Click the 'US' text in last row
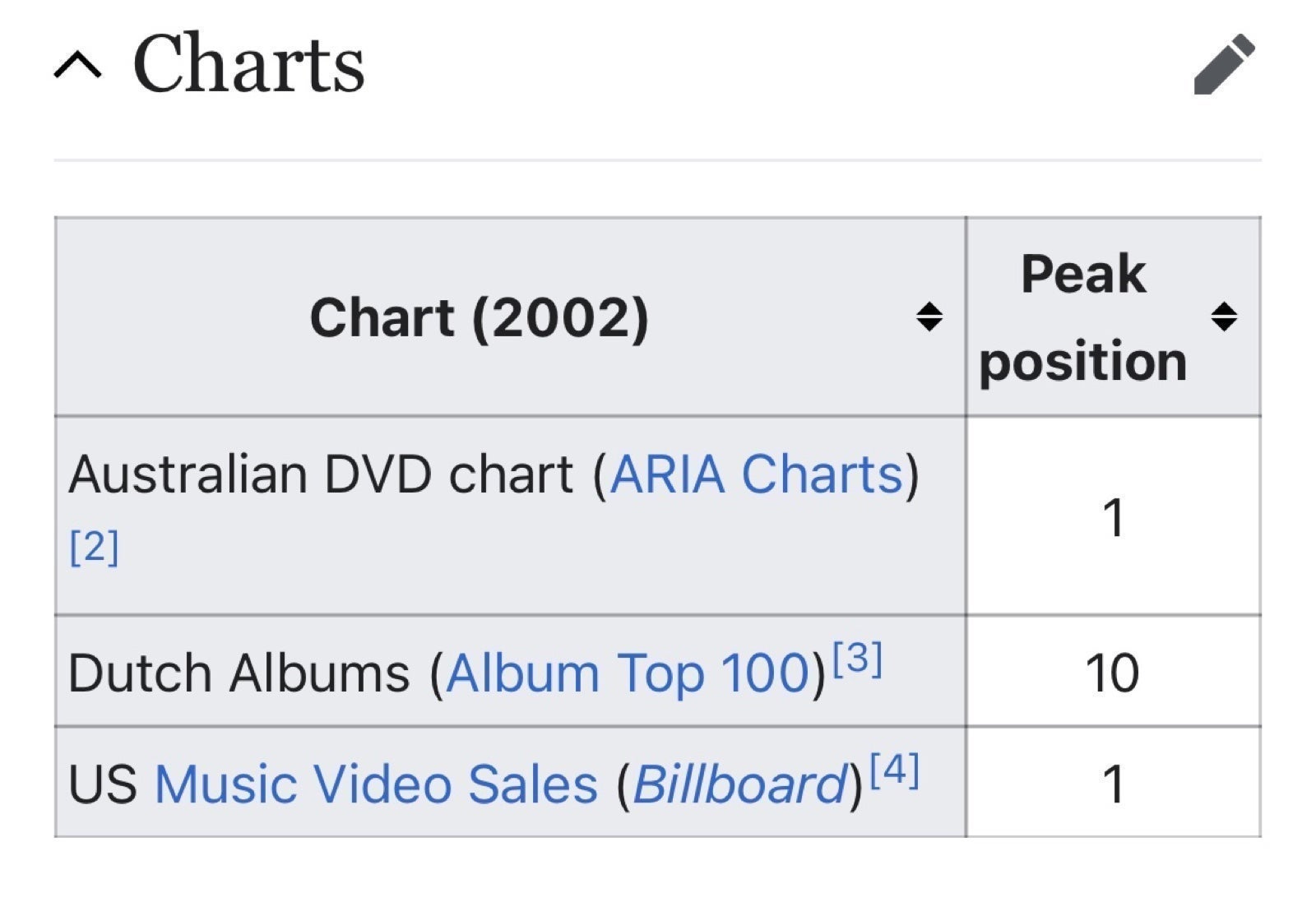This screenshot has height=902, width=1316. (103, 784)
